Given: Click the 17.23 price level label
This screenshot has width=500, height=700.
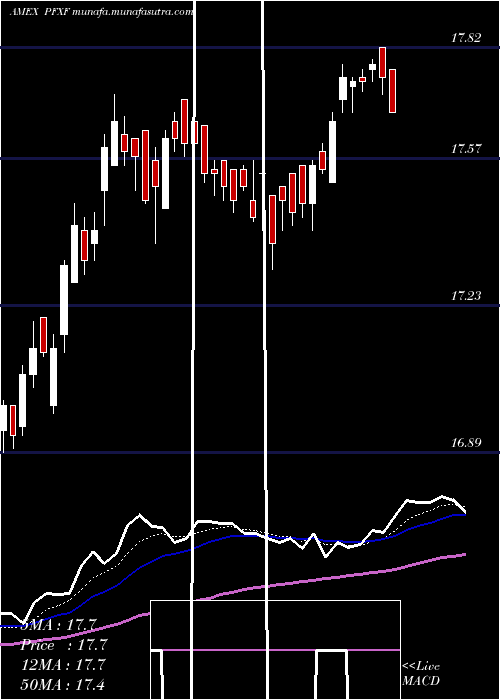Looking at the screenshot, I should (x=466, y=296).
